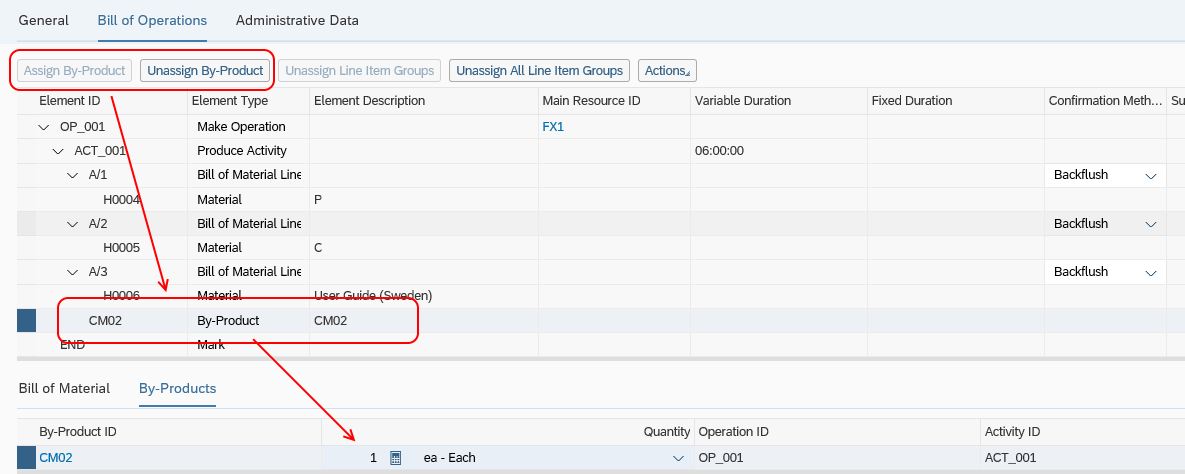Open Backflush dropdown for row A/1
Image resolution: width=1185 pixels, height=474 pixels.
pyautogui.click(x=1151, y=175)
